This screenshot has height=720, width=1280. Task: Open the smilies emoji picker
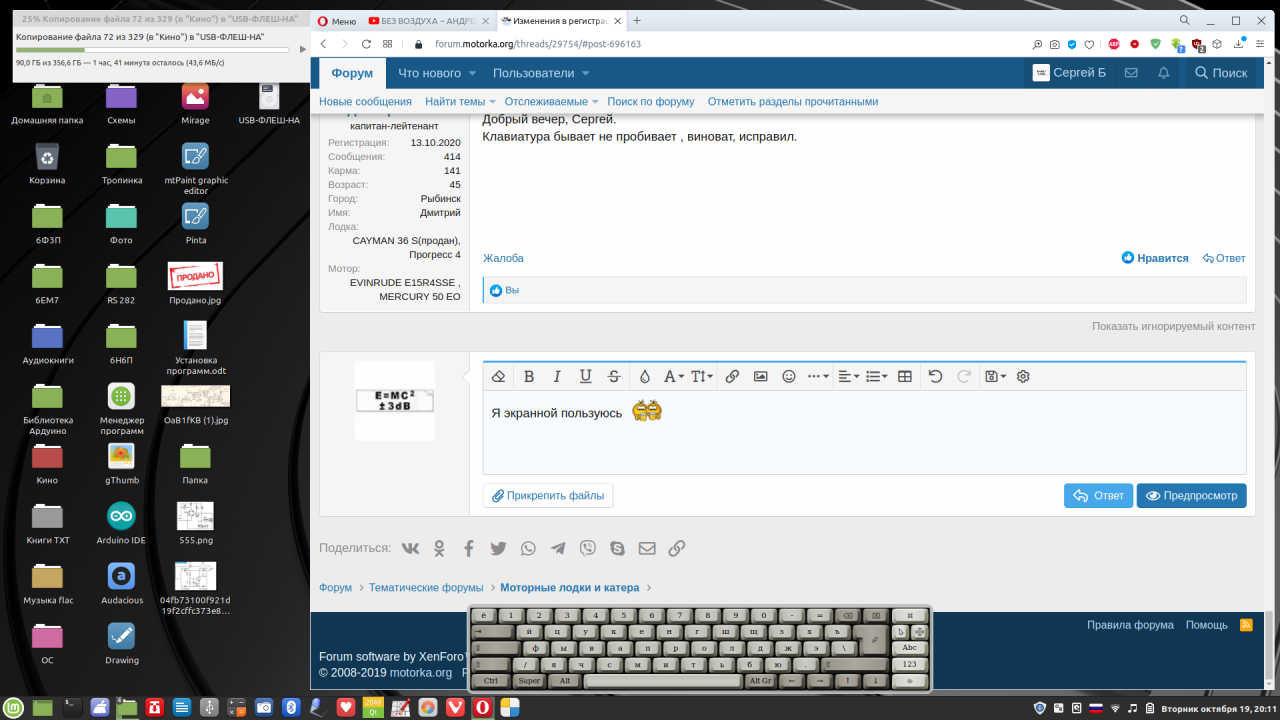(788, 376)
